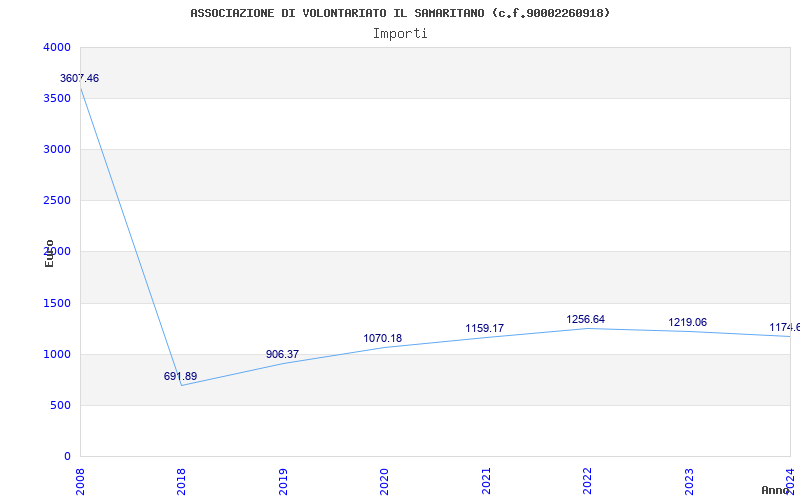Click the x-axis year 2008
The width and height of the screenshot is (800, 500).
[x=80, y=481]
